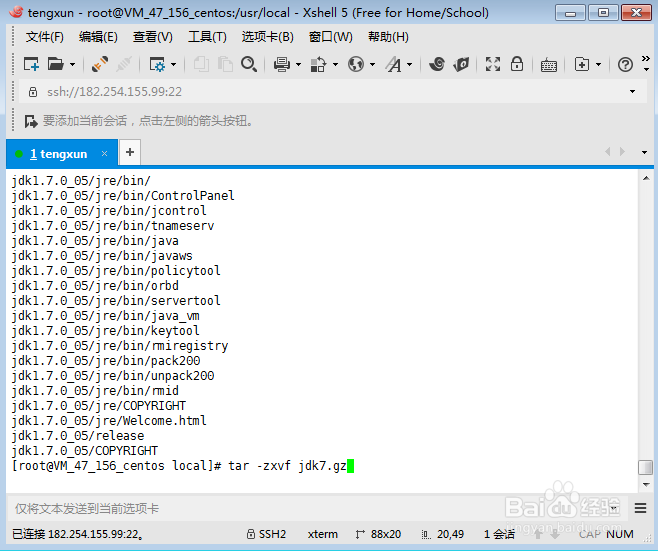This screenshot has width=658, height=551.
Task: Expand the Print dropdown arrow
Action: [x=298, y=65]
